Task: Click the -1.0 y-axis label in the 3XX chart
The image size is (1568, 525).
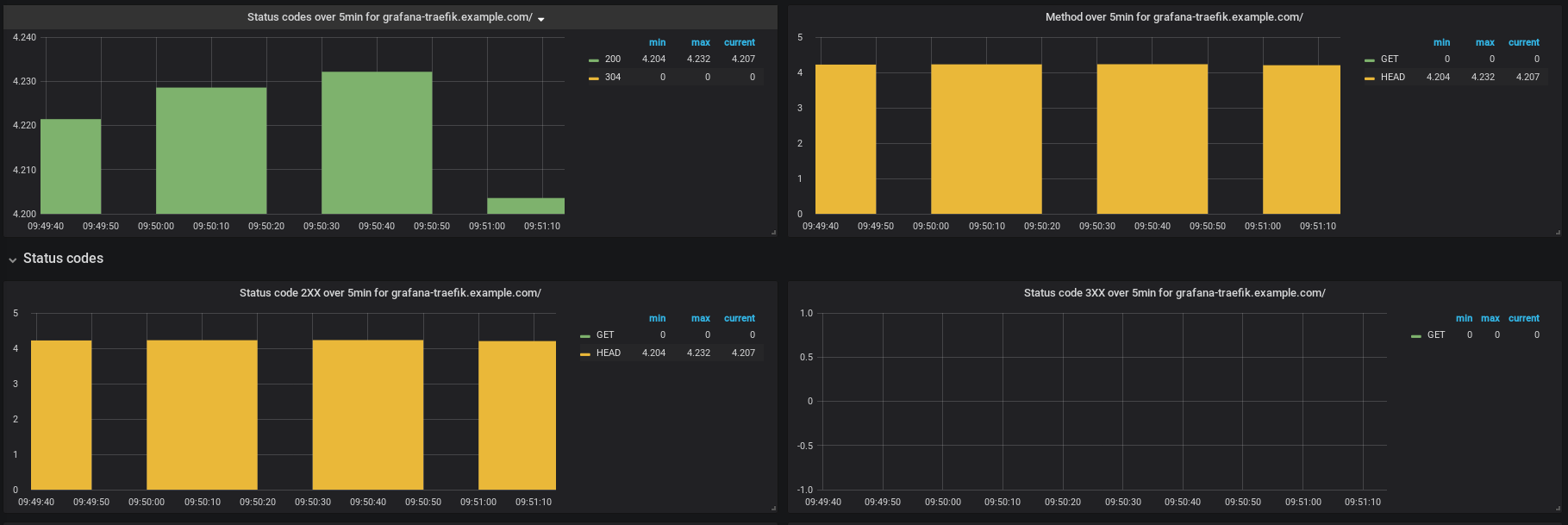Action: click(x=806, y=490)
